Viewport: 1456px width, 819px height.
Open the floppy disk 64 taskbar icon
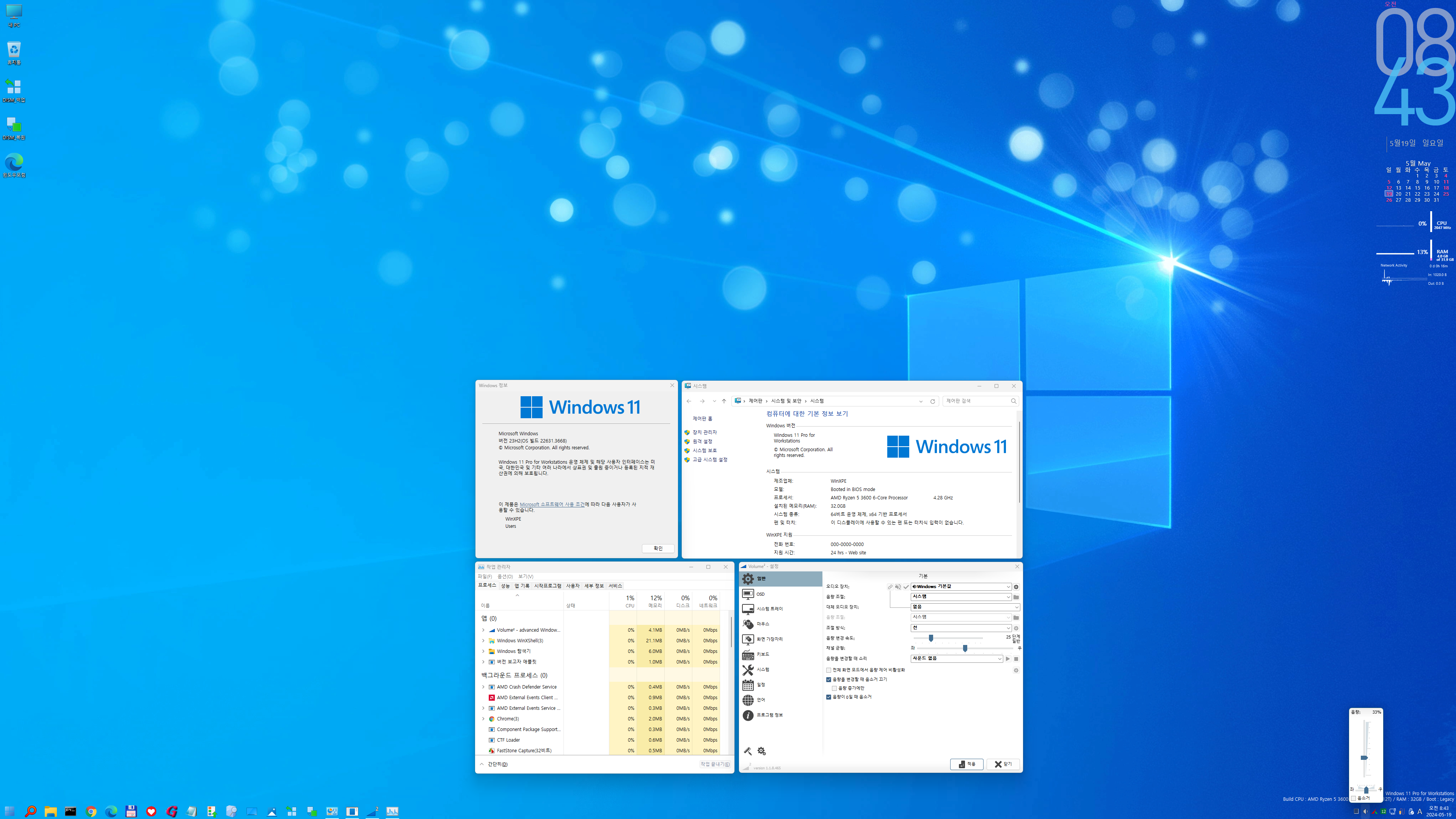[x=131, y=811]
